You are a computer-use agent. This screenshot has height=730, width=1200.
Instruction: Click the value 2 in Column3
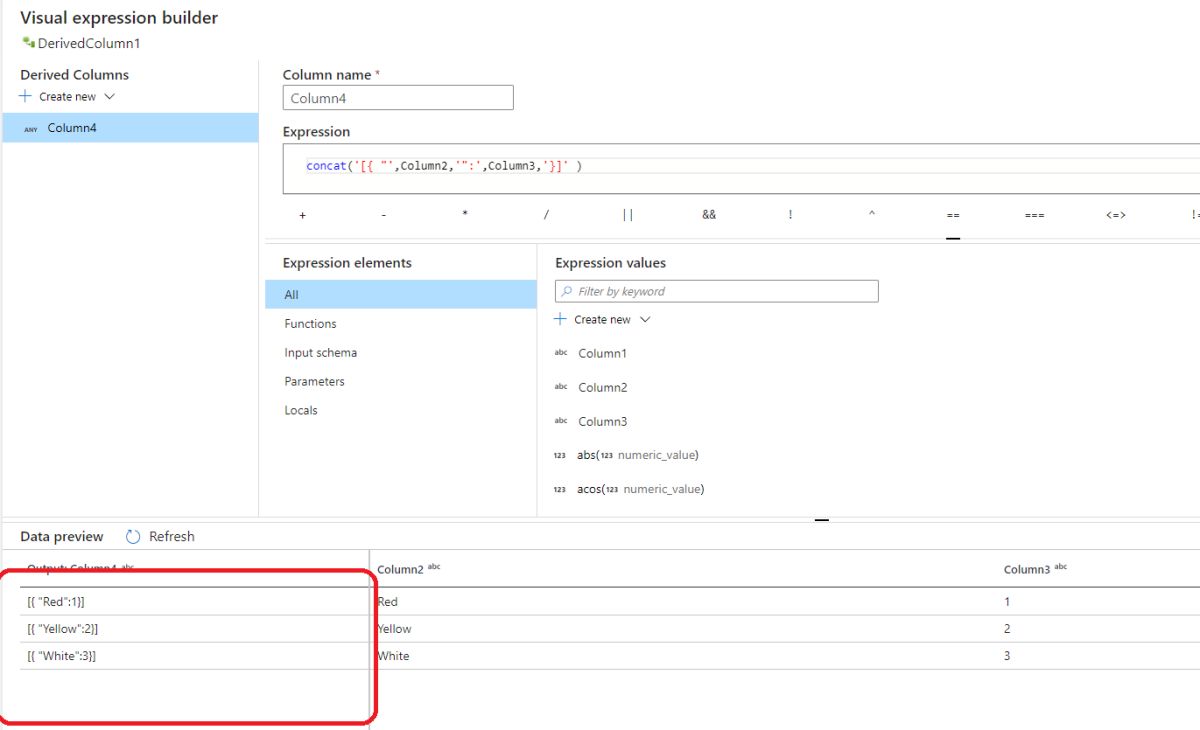click(x=1007, y=629)
